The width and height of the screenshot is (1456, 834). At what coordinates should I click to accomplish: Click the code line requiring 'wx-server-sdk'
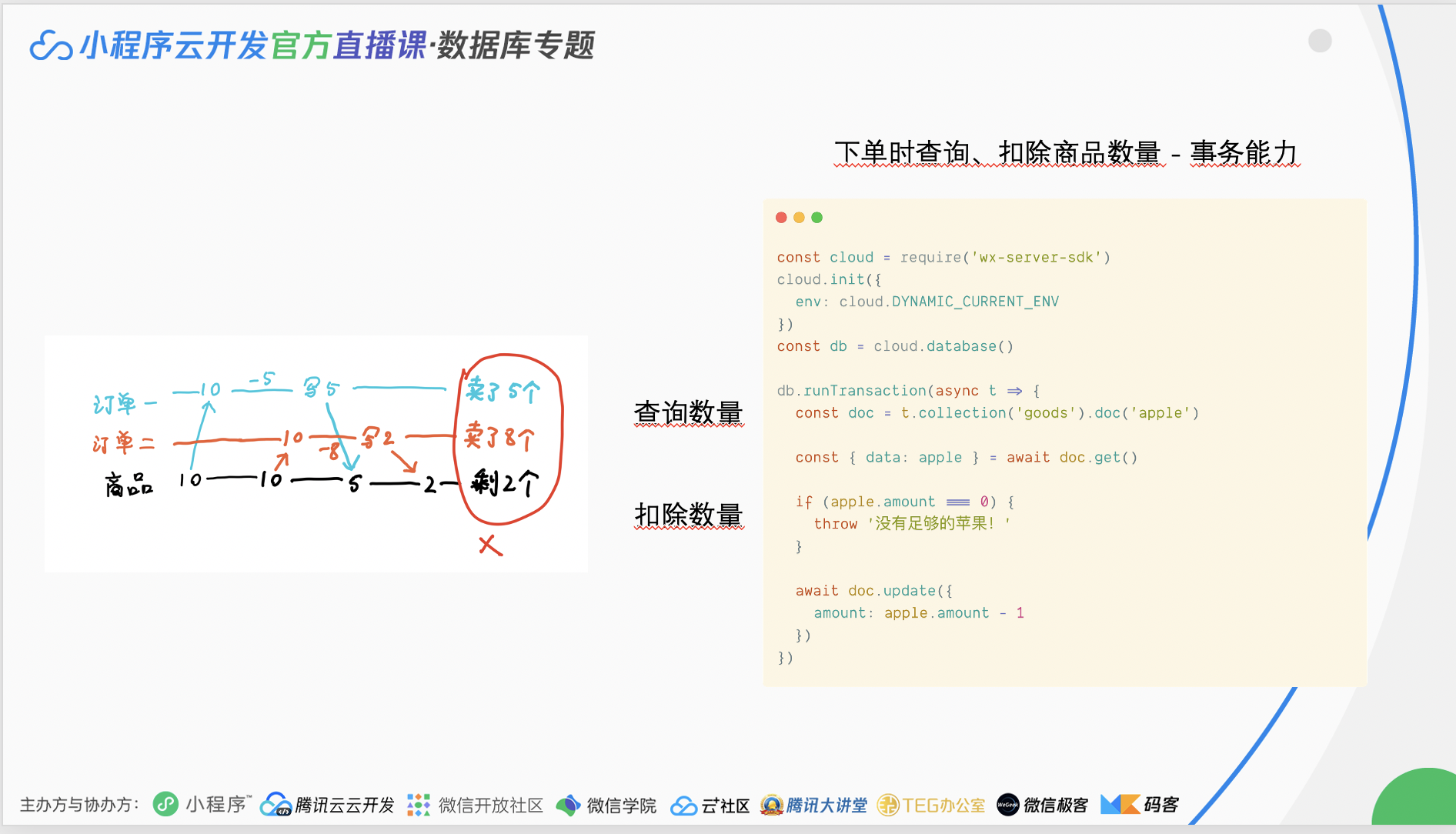(x=943, y=257)
